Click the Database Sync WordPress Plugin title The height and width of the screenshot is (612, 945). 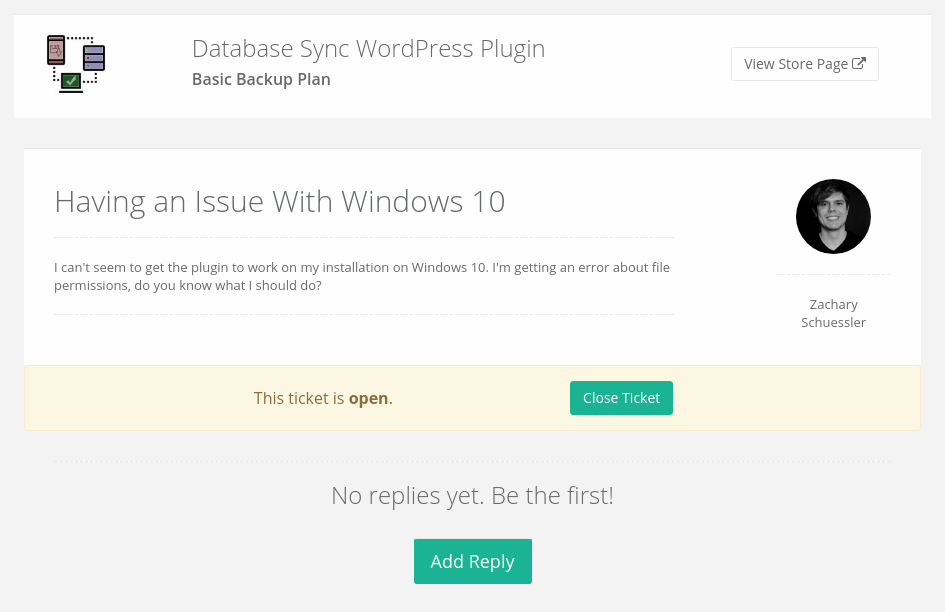point(368,49)
